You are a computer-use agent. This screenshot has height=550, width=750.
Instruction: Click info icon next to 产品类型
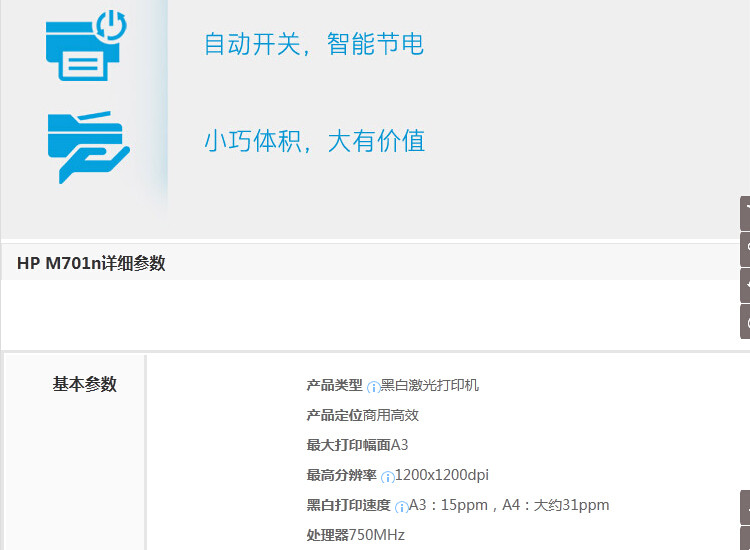click(373, 387)
